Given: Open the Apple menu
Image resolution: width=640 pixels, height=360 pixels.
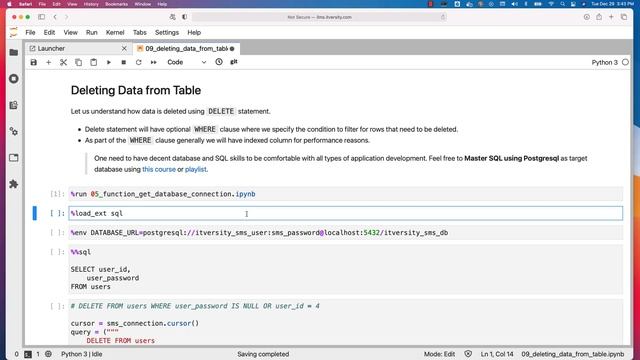Looking at the screenshot, I should click(9, 4).
